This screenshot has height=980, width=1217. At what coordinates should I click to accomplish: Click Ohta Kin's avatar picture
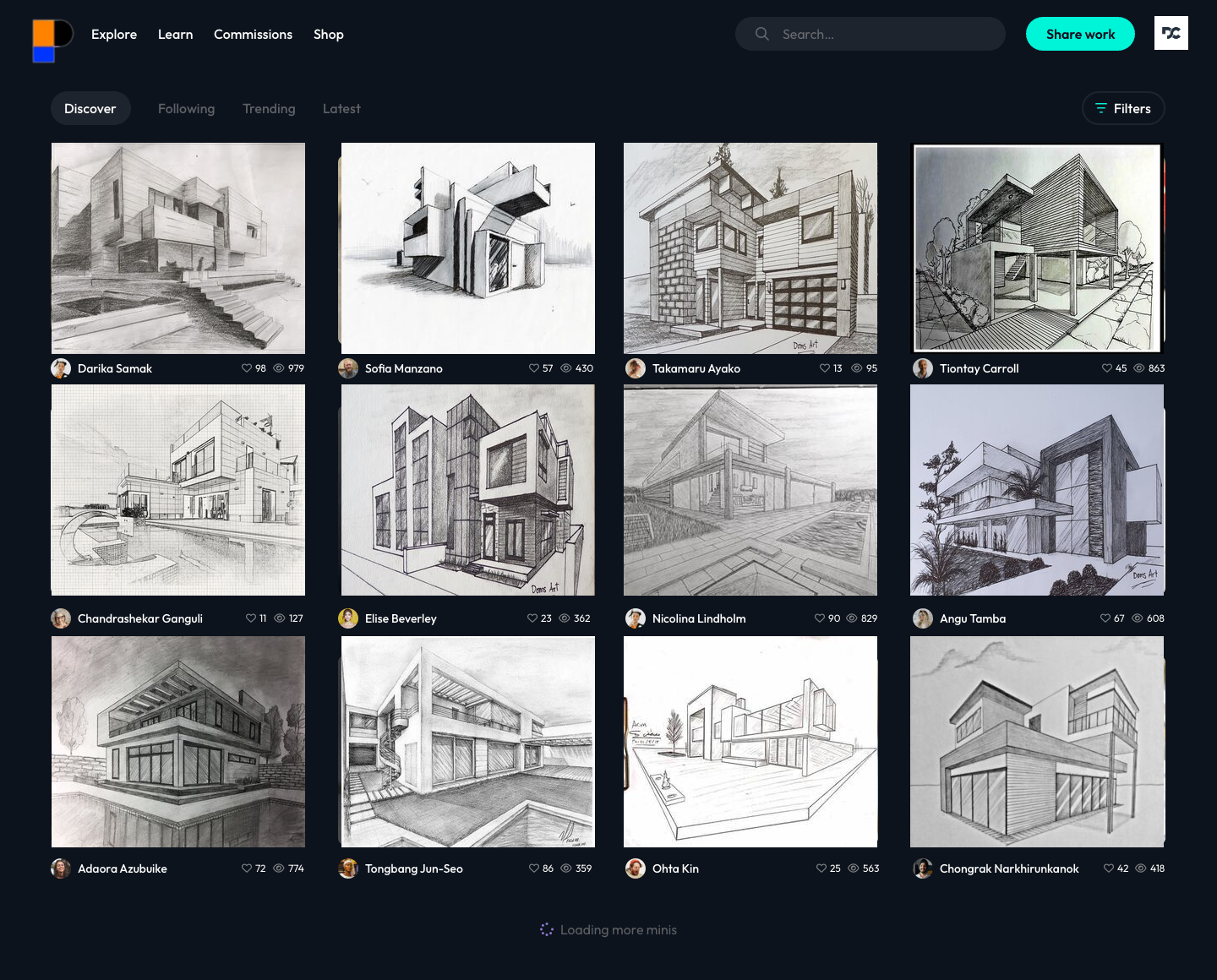click(x=635, y=868)
